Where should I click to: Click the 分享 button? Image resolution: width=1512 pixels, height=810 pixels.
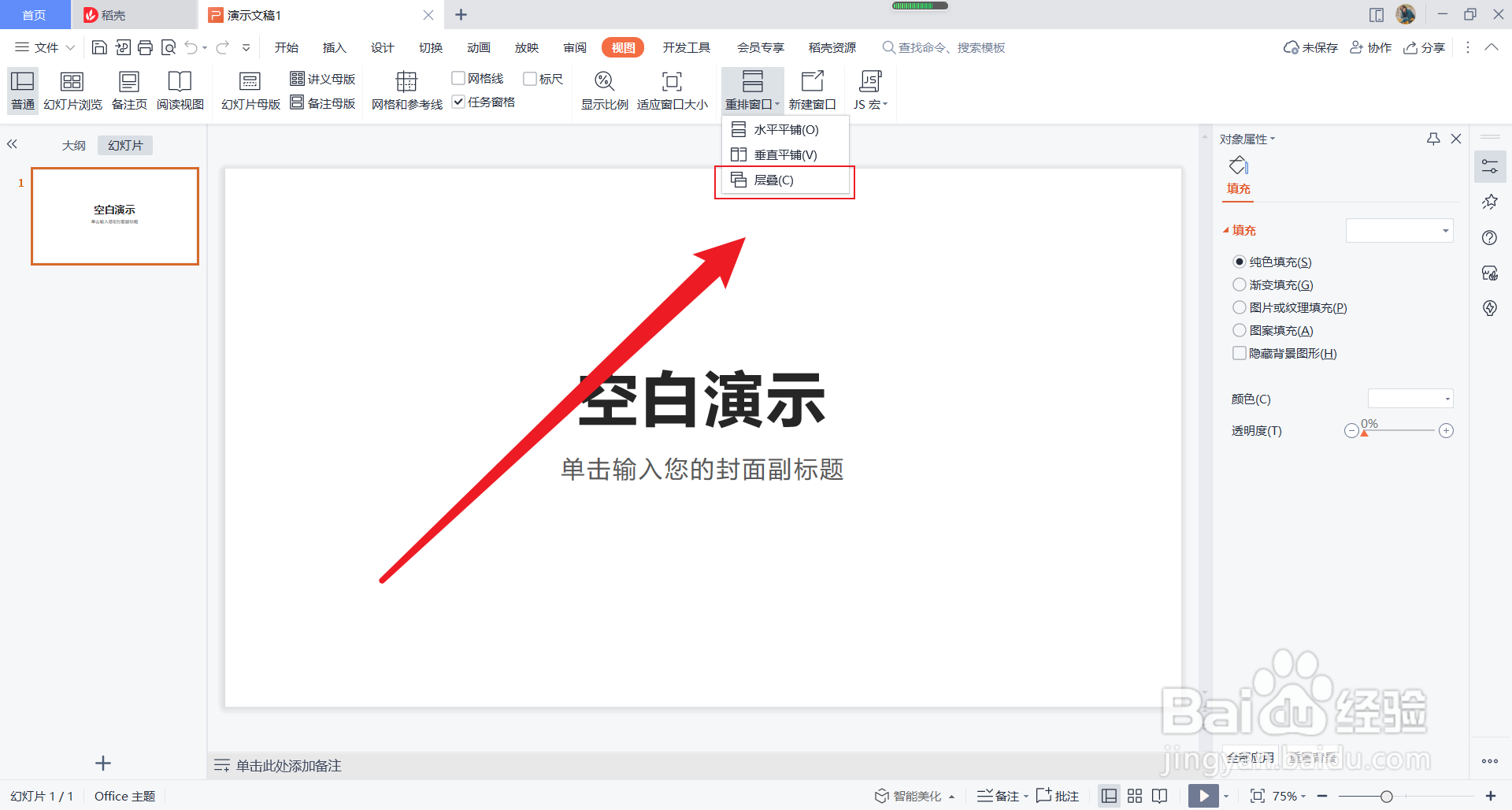pyautogui.click(x=1424, y=47)
